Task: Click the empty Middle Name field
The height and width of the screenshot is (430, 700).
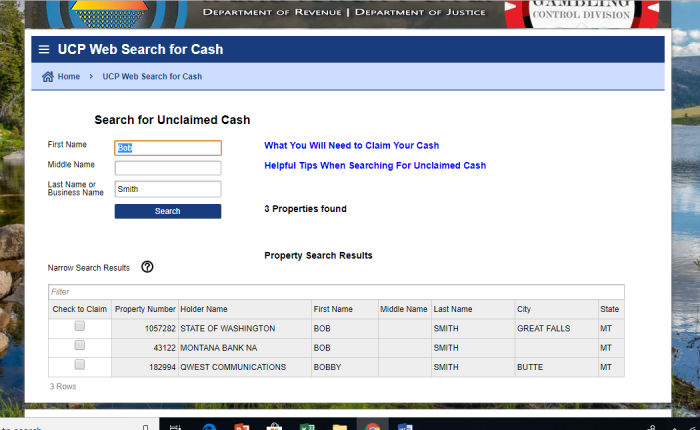Action: pyautogui.click(x=168, y=168)
